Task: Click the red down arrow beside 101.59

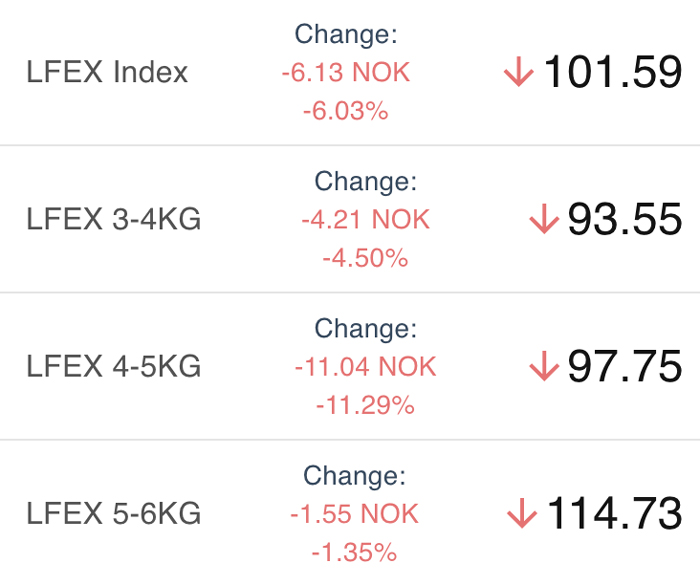Action: point(519,71)
